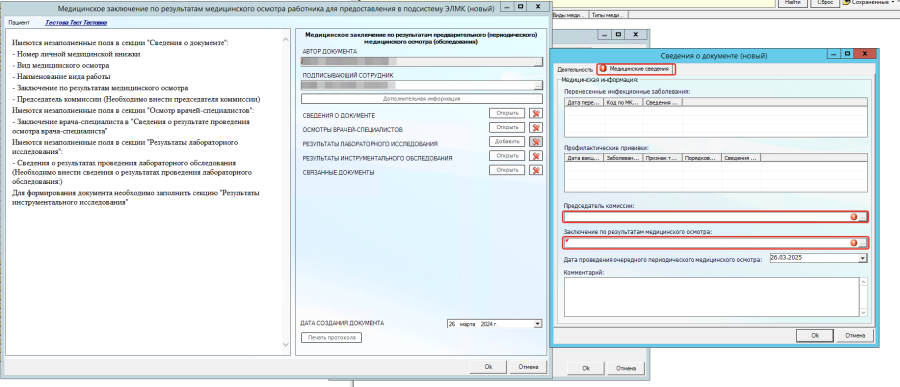The width and height of the screenshot is (900, 387).
Task: Switch to the Деятельность tab
Action: coord(575,69)
